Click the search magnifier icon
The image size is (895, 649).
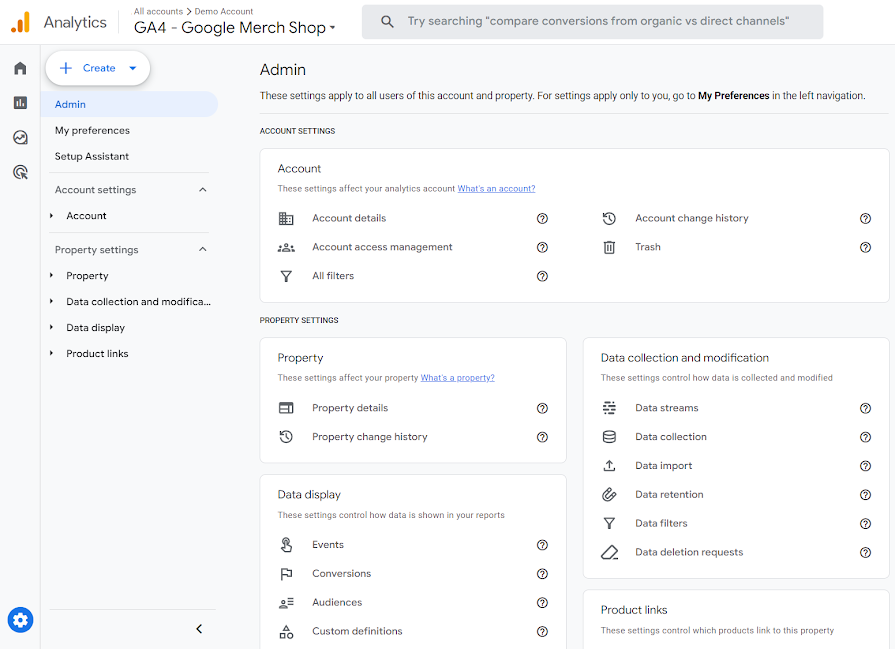pos(387,20)
